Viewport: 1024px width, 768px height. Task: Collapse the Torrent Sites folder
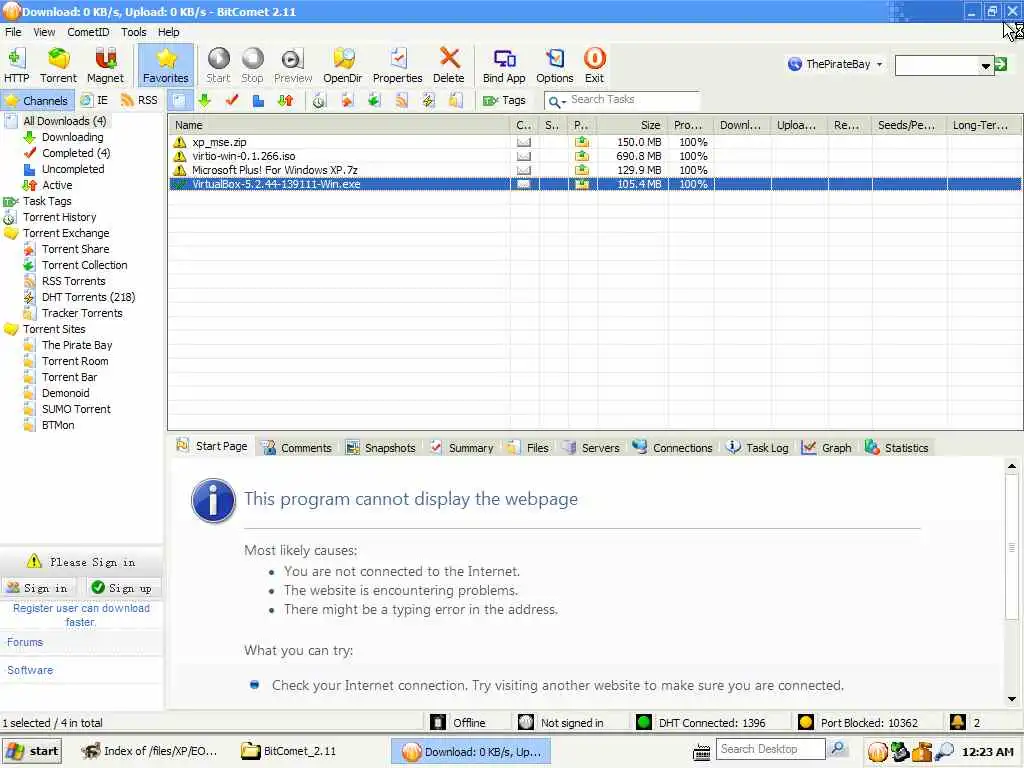pyautogui.click(x=10, y=329)
